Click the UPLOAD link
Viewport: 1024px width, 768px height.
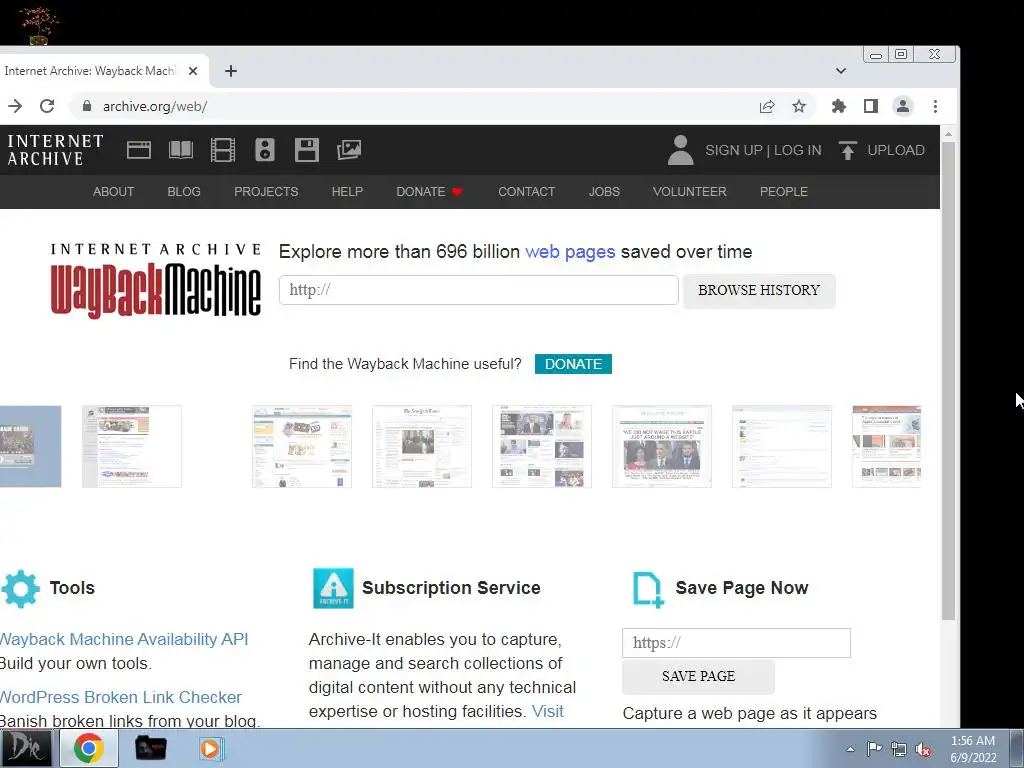point(895,150)
